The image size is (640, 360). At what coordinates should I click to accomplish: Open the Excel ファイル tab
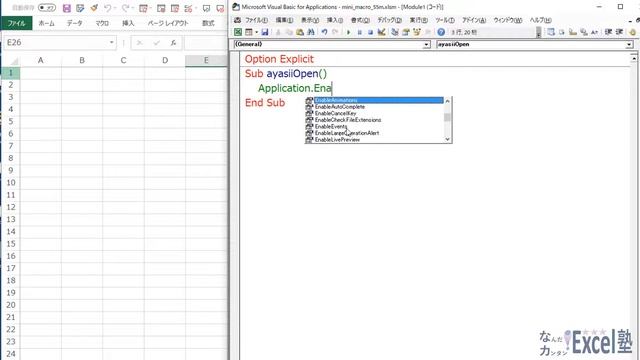click(x=16, y=23)
